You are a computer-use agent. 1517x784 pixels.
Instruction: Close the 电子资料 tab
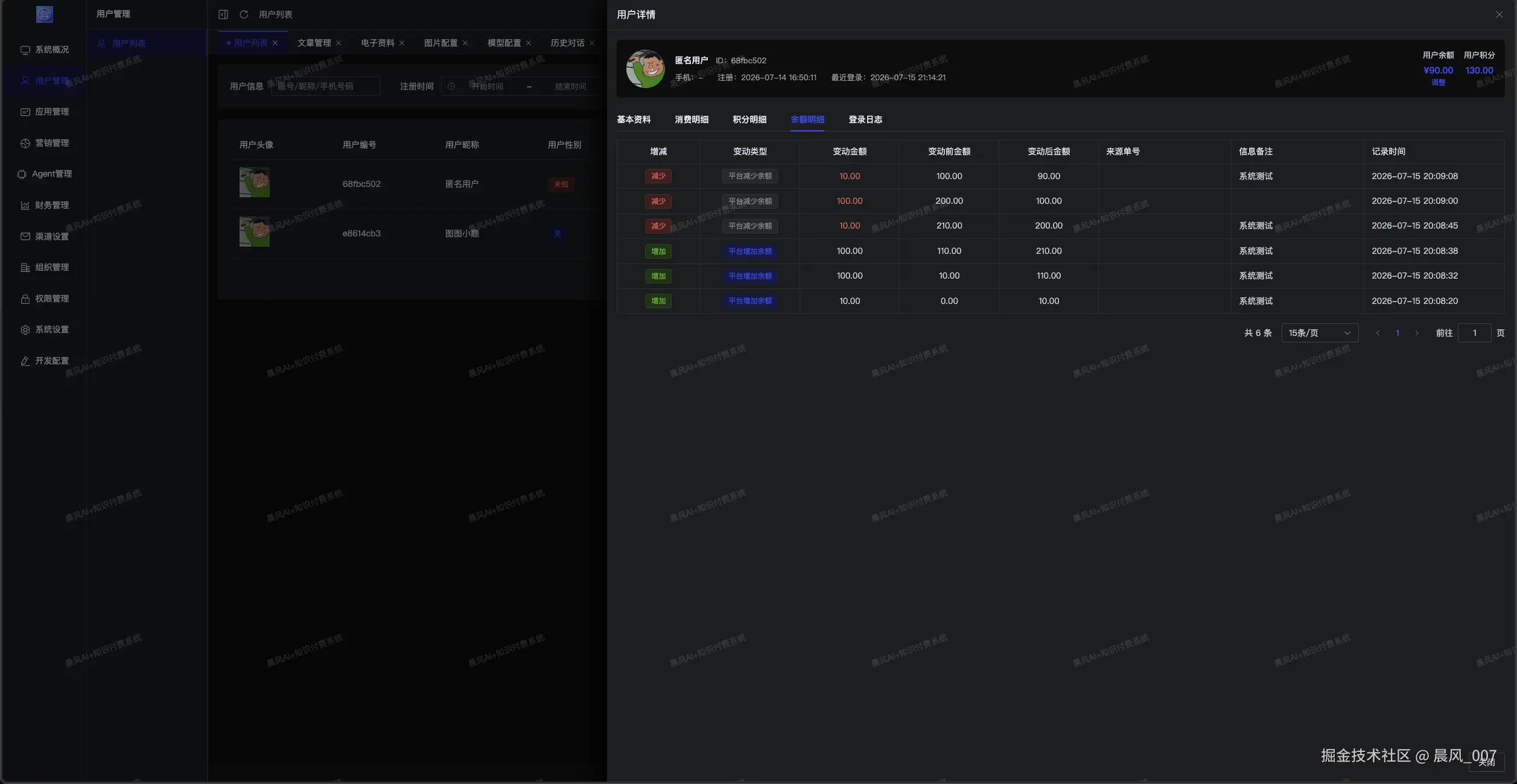coord(402,43)
